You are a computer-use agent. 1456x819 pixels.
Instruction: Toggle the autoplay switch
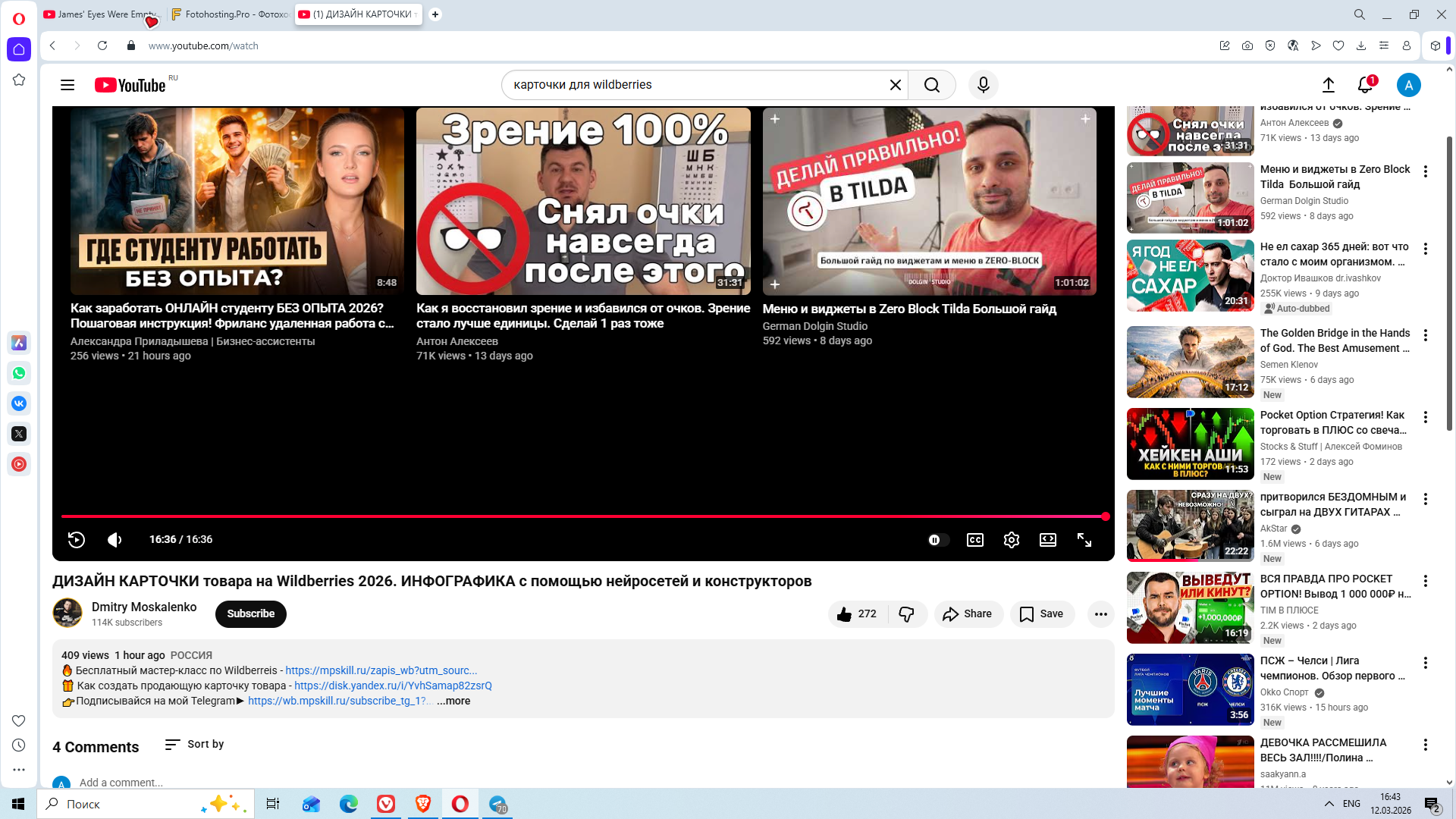tap(938, 540)
